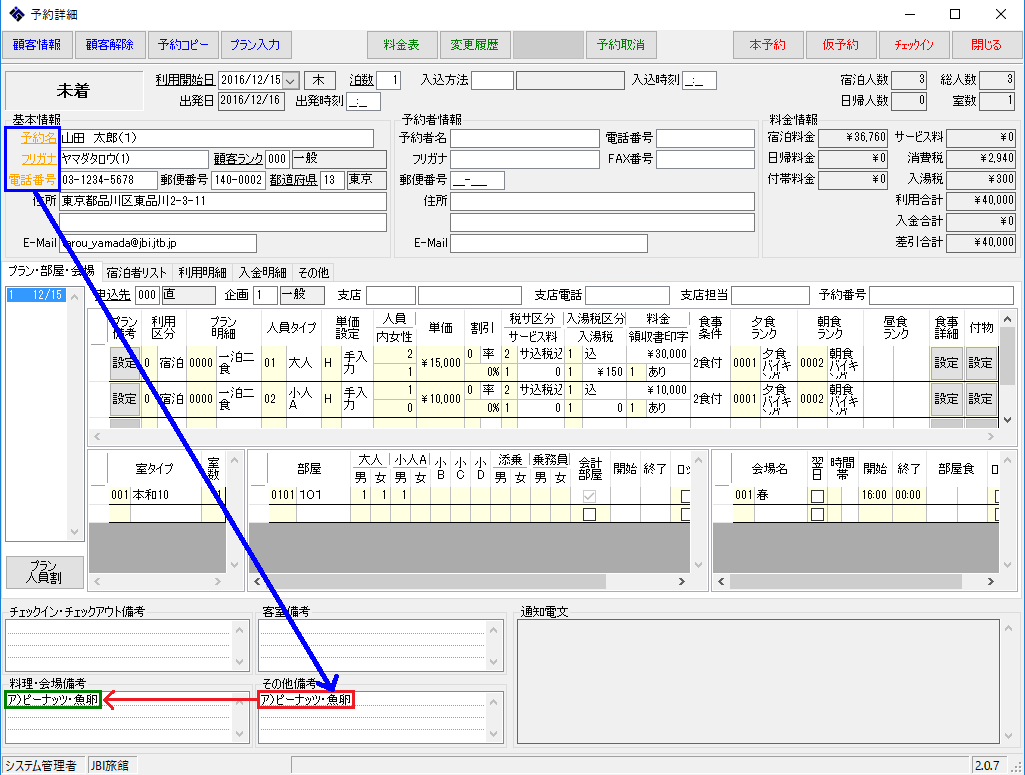Click the プラン人員割 button

coord(44,572)
